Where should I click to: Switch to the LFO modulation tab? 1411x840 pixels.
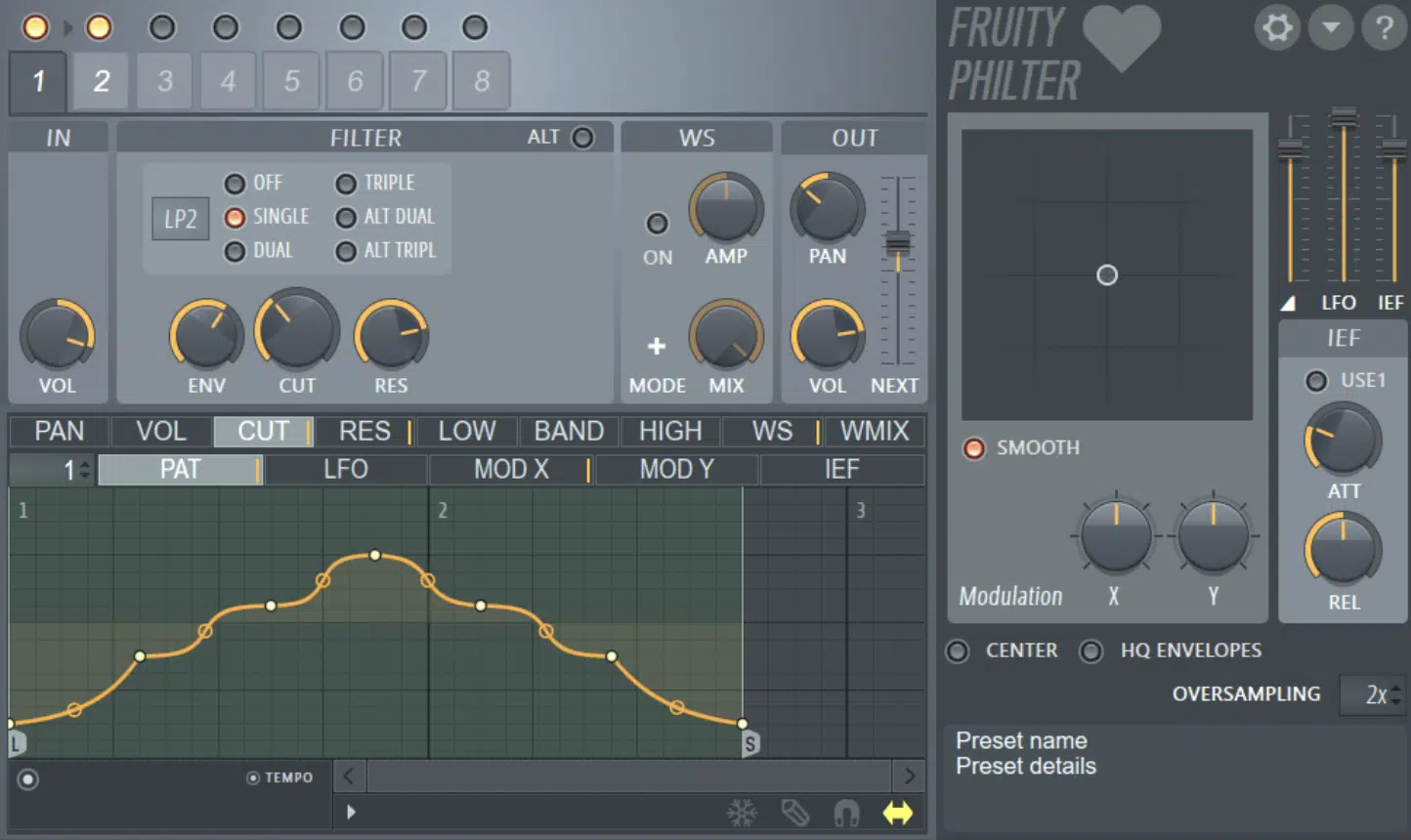[x=346, y=470]
